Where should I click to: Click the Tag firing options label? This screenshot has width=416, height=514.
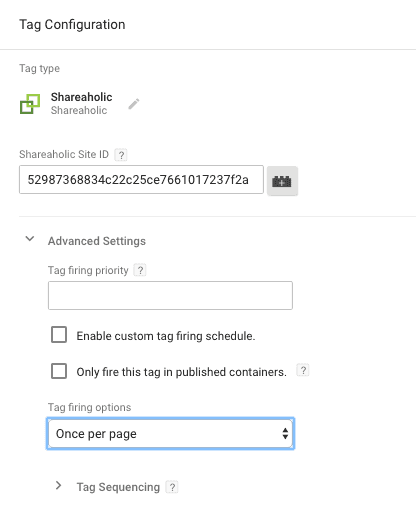(89, 407)
